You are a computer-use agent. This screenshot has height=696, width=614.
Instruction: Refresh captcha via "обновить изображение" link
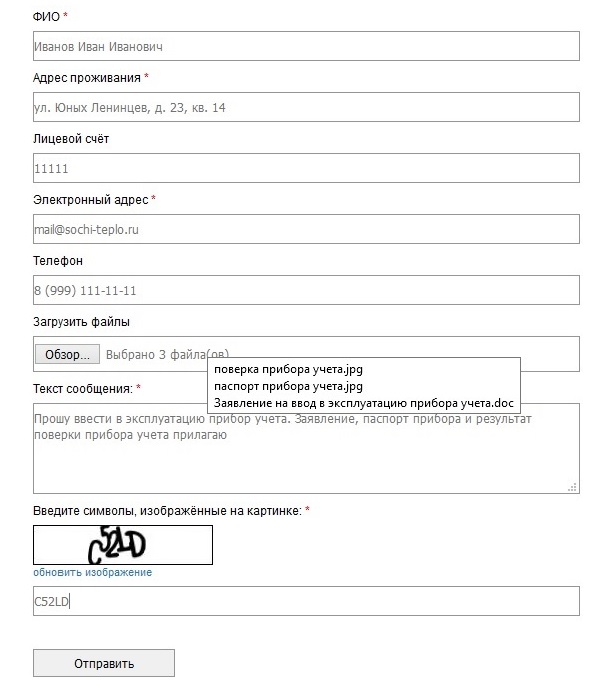tap(92, 572)
